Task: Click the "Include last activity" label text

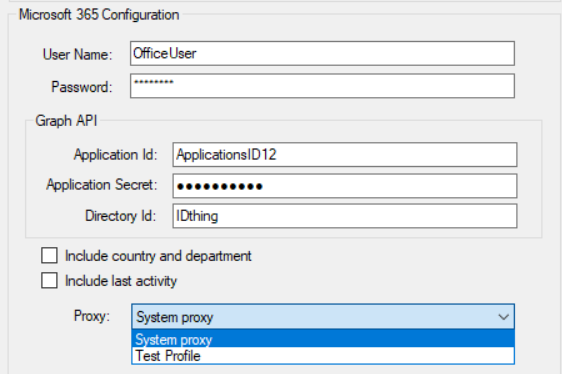Action: click(121, 281)
